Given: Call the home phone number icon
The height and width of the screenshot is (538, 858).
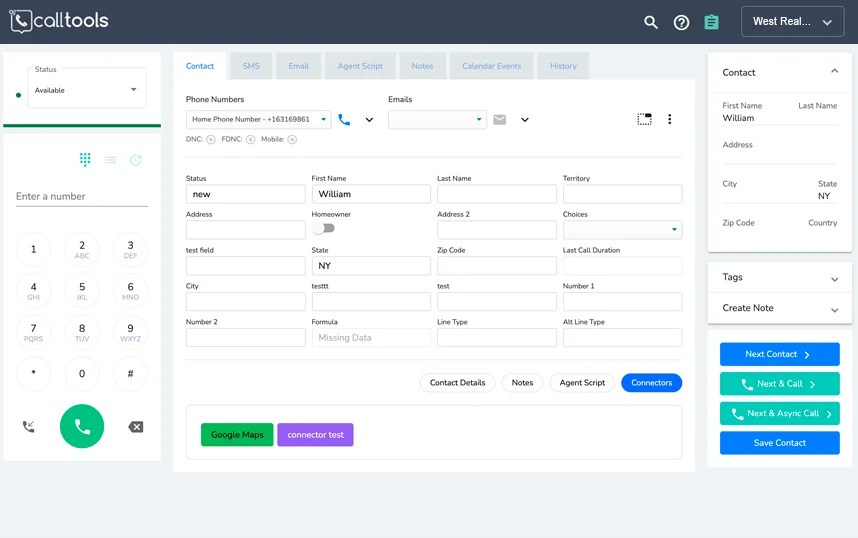Looking at the screenshot, I should coord(344,119).
